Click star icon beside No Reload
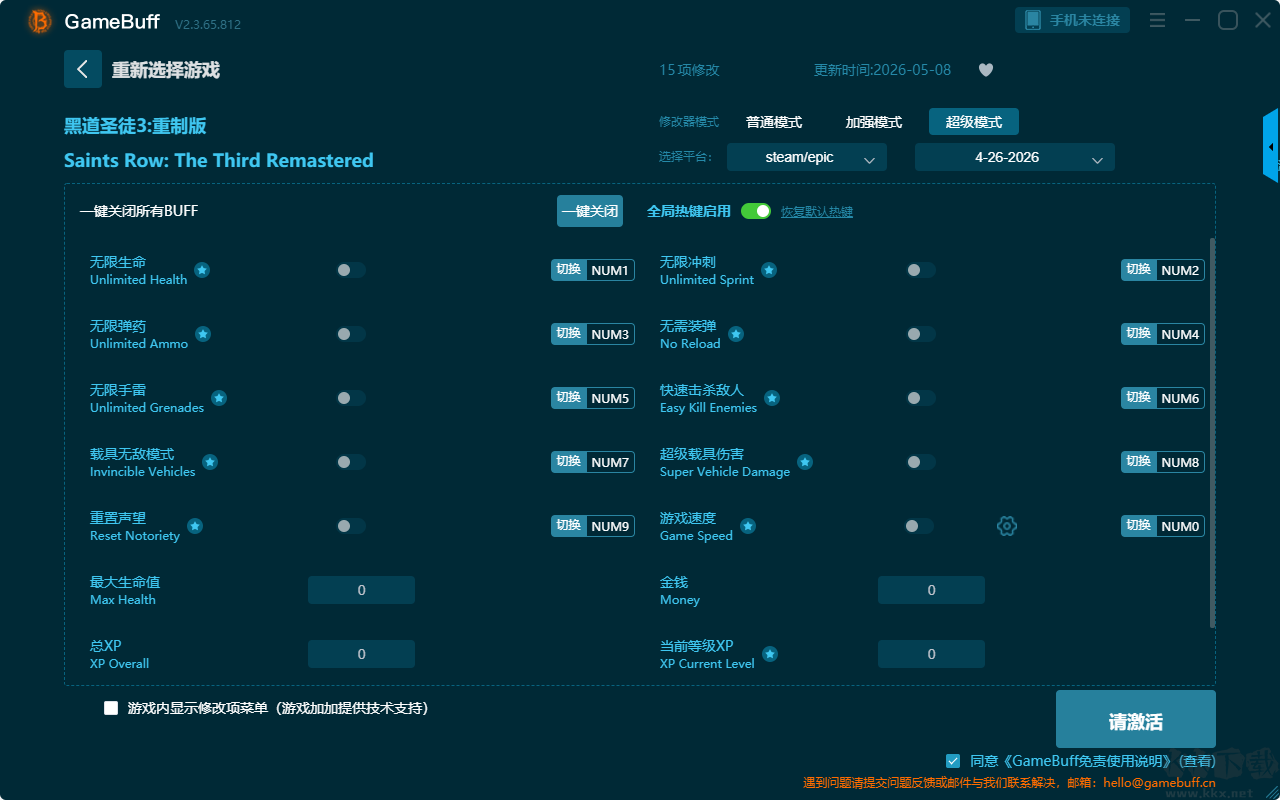 click(x=736, y=334)
